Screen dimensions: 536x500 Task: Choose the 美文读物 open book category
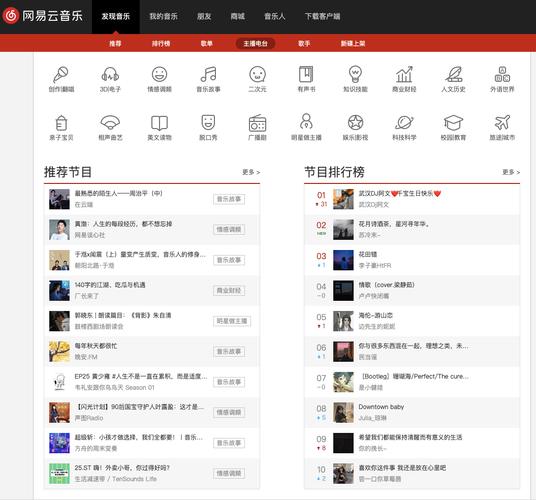159,127
